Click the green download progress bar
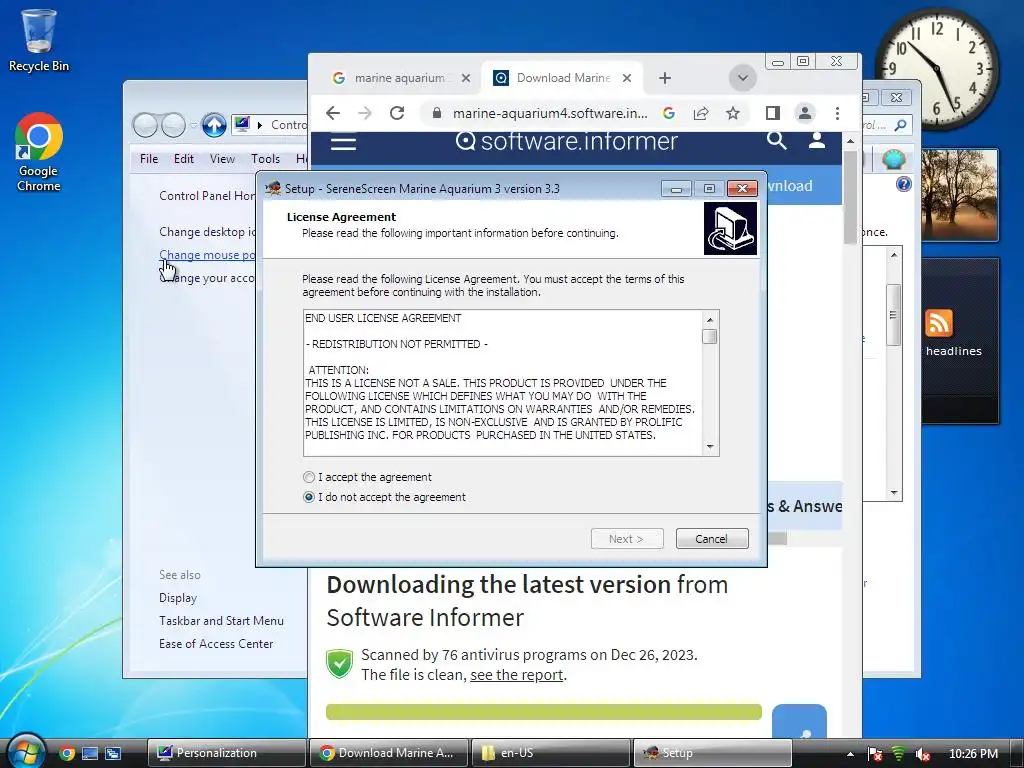The height and width of the screenshot is (768, 1024). [x=543, y=712]
